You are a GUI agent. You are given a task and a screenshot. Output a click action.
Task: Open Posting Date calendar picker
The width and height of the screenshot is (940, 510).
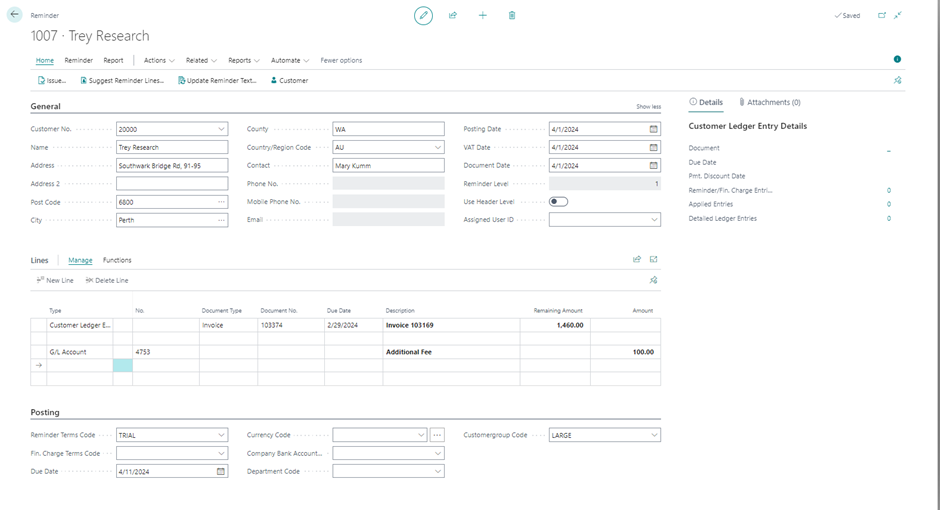pos(653,129)
